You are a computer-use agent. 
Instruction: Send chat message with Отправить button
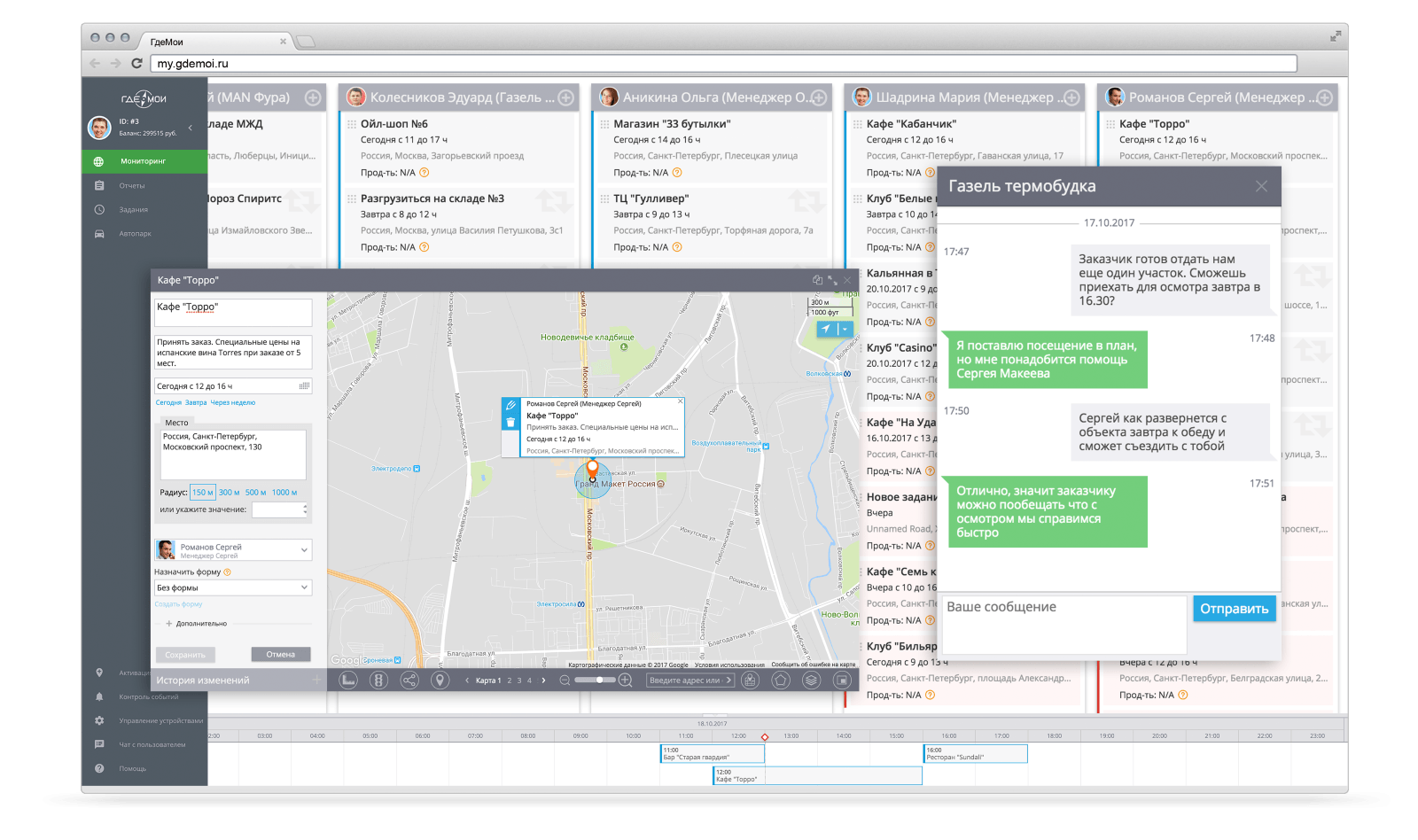click(1235, 609)
